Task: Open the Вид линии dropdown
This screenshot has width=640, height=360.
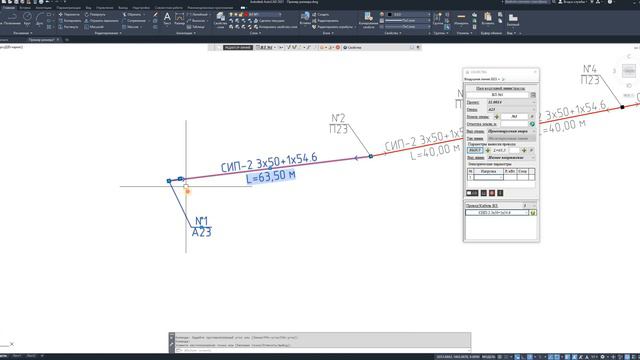Action: 511,158
